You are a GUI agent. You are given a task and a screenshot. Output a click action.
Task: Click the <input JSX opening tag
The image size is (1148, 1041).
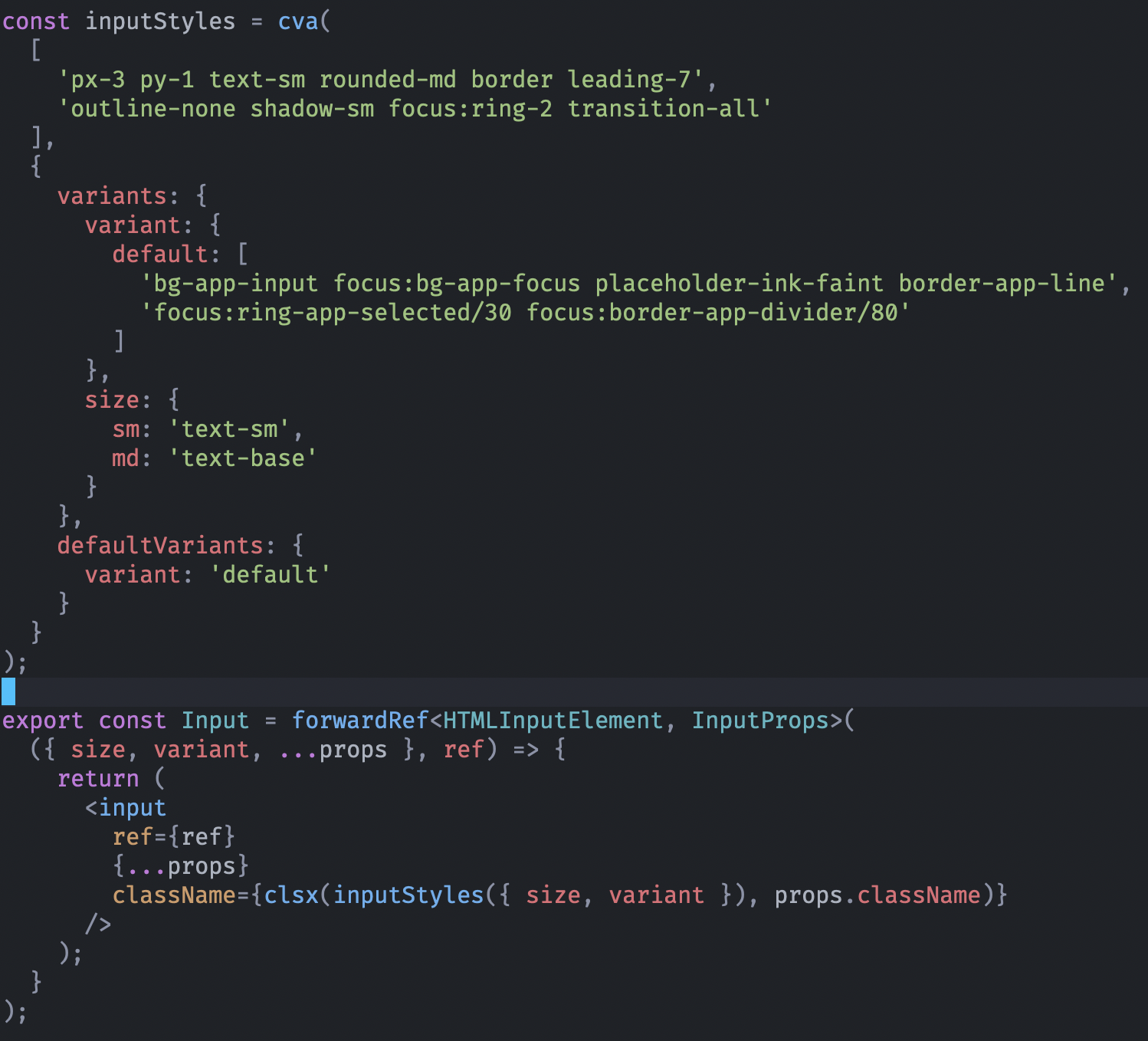click(126, 808)
